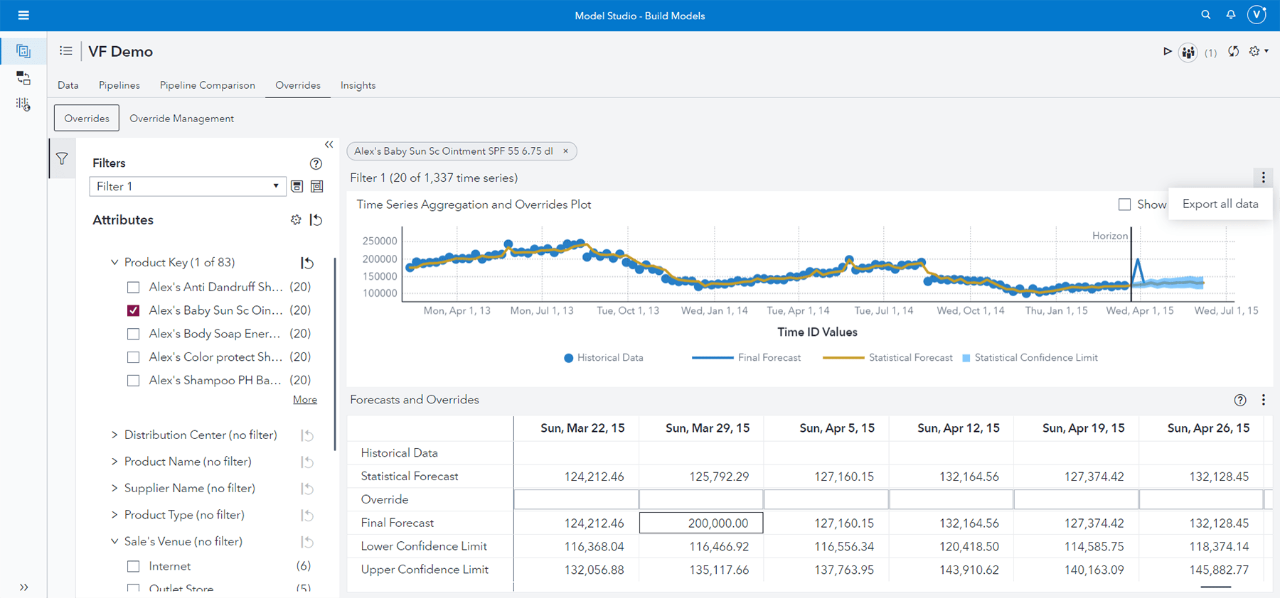The width and height of the screenshot is (1280, 598).
Task: Switch to the Pipeline Comparison tab
Action: click(207, 85)
